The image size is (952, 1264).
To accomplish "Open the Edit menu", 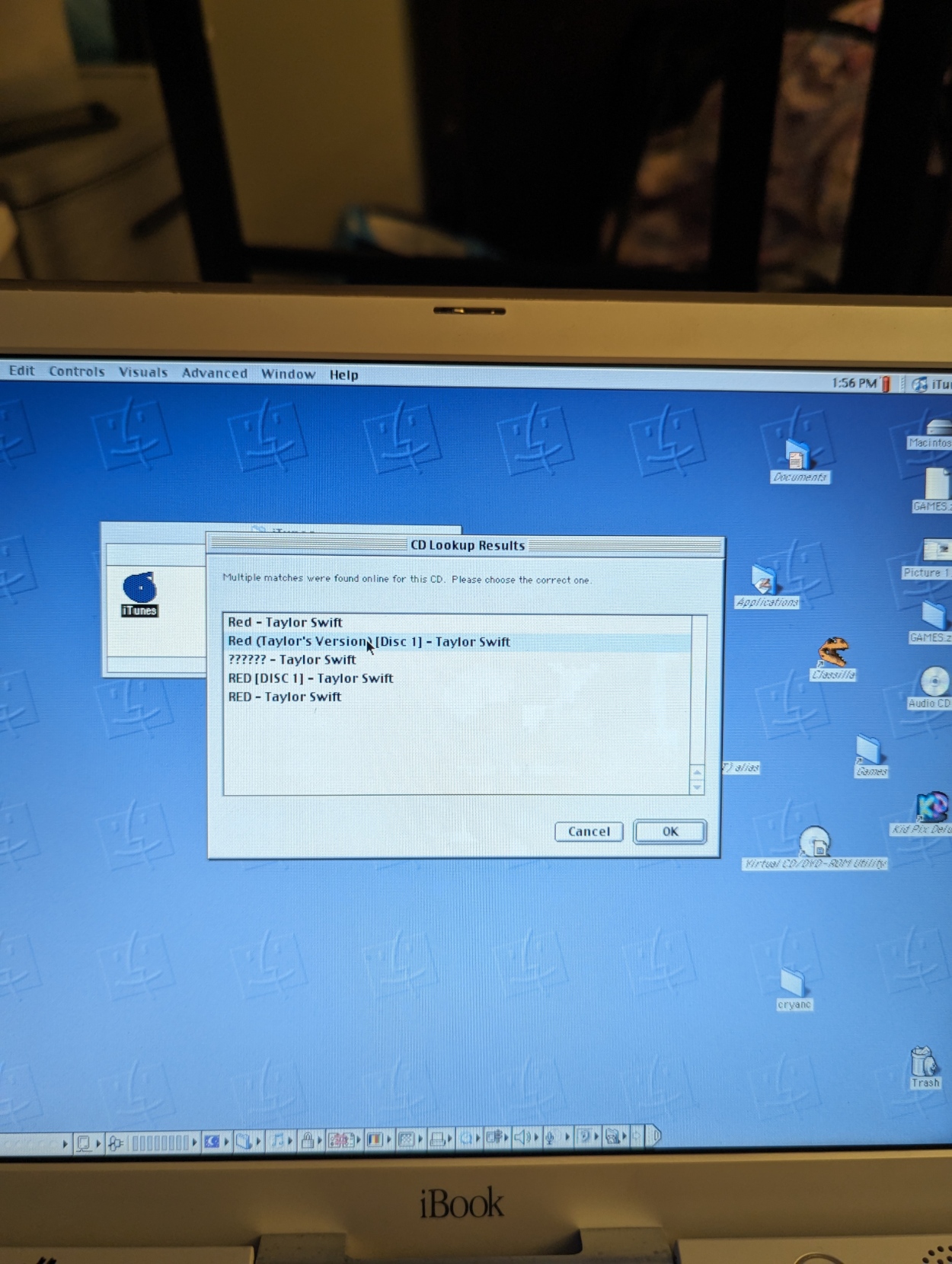I will (21, 371).
